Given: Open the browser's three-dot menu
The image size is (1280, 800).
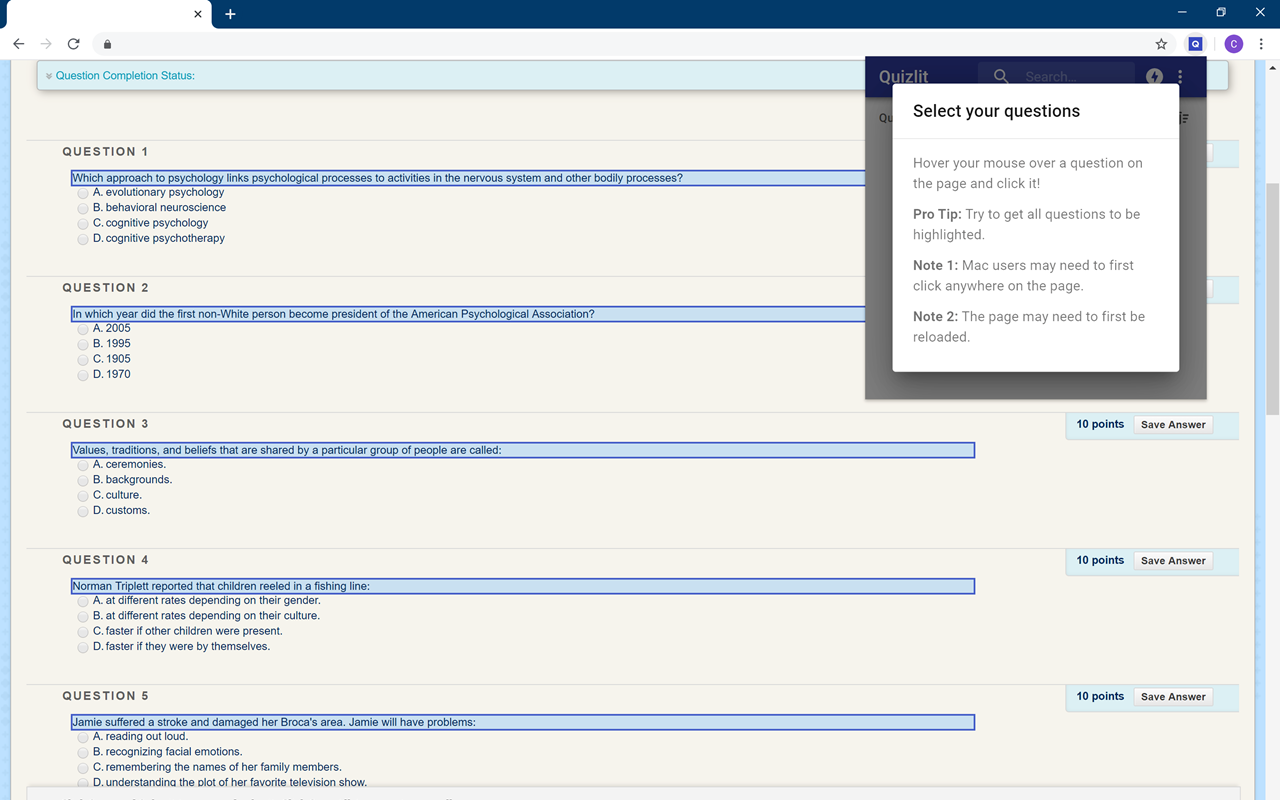Looking at the screenshot, I should pyautogui.click(x=1261, y=44).
